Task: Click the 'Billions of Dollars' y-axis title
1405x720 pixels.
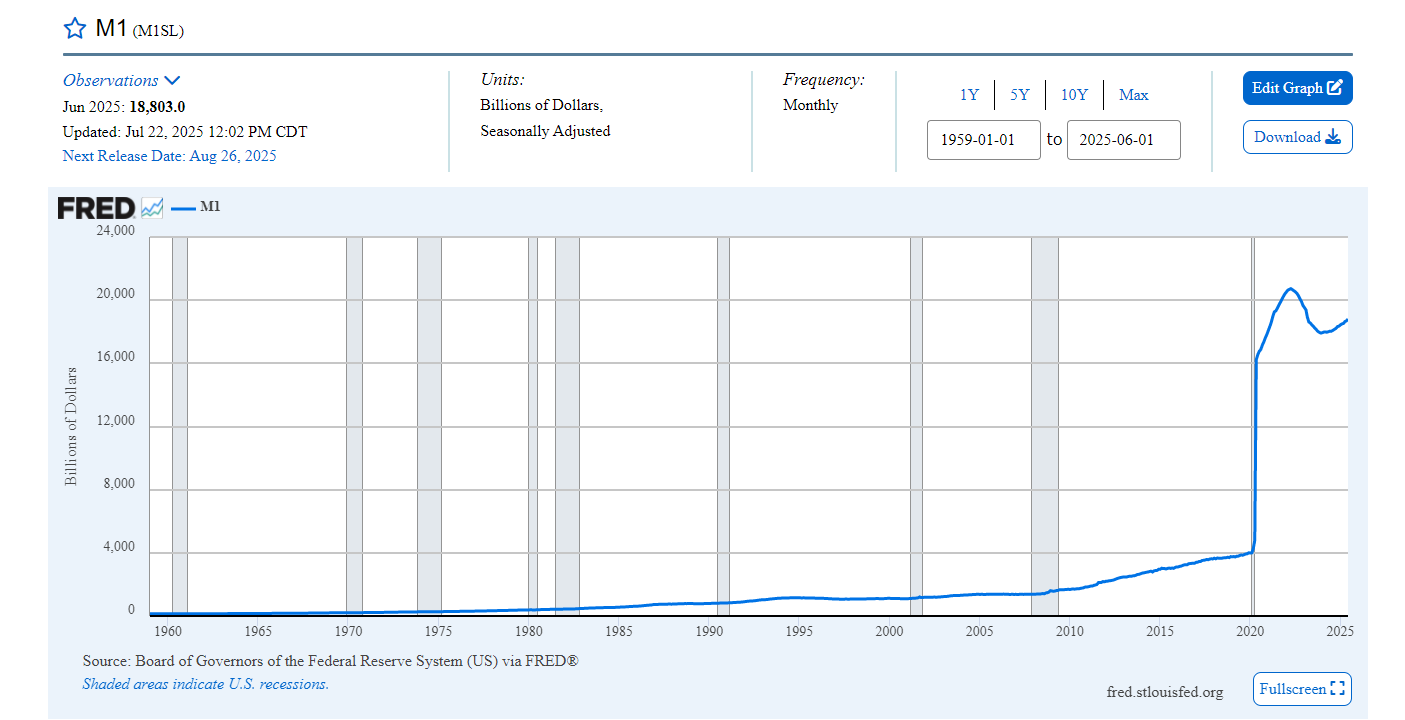Action: (71, 427)
